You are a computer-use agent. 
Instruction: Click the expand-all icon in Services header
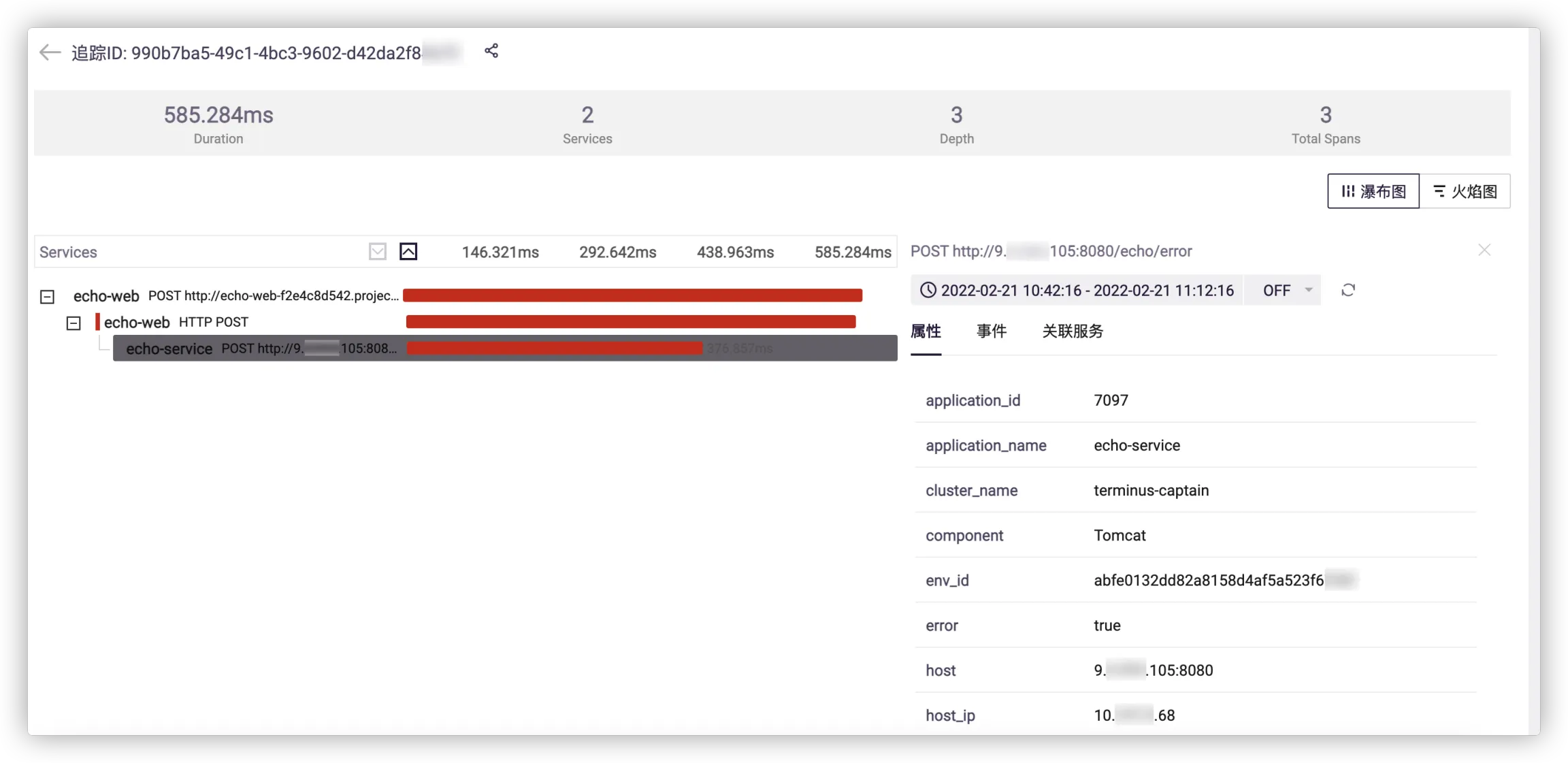click(x=378, y=252)
